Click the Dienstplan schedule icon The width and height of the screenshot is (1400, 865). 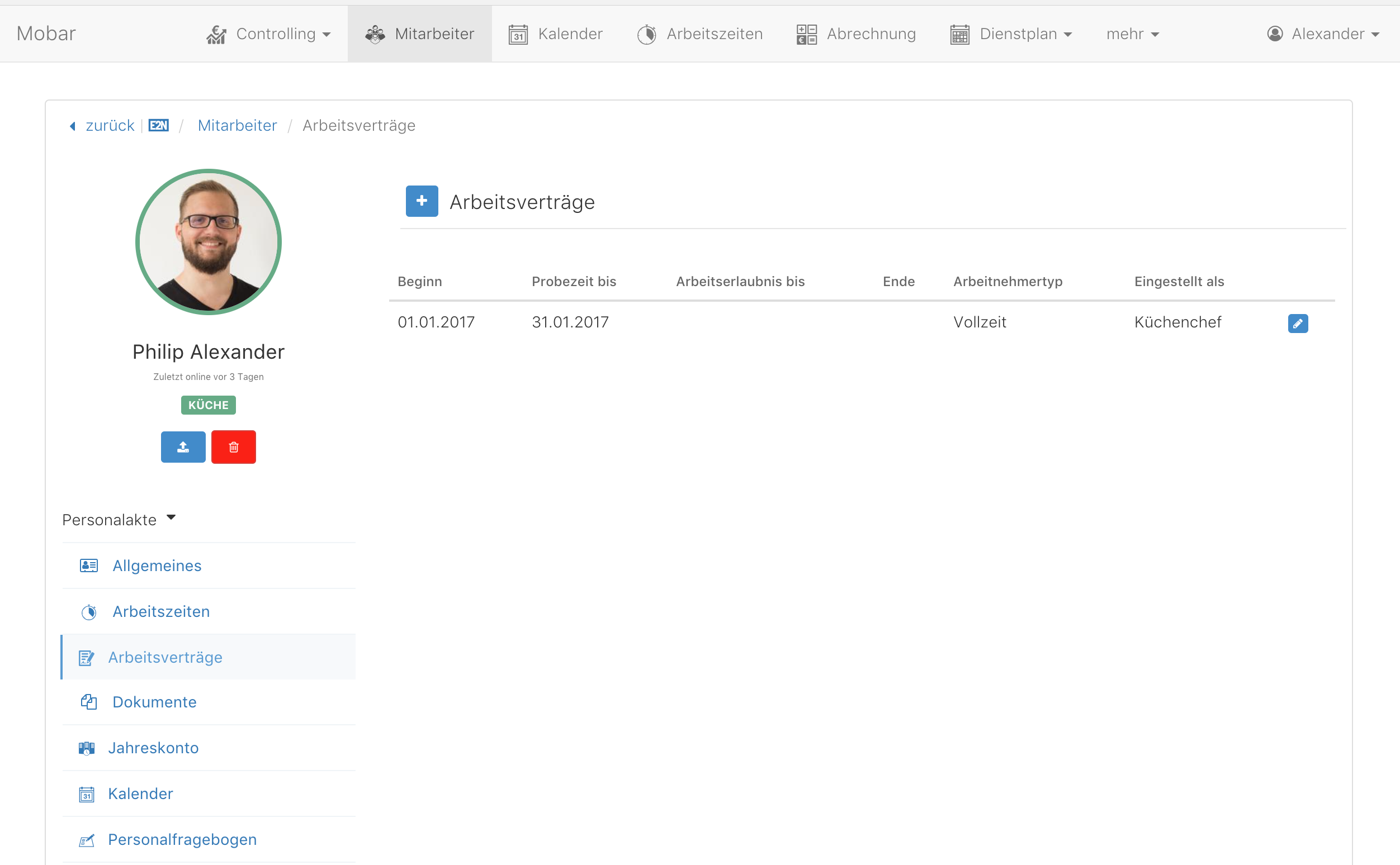click(x=960, y=34)
